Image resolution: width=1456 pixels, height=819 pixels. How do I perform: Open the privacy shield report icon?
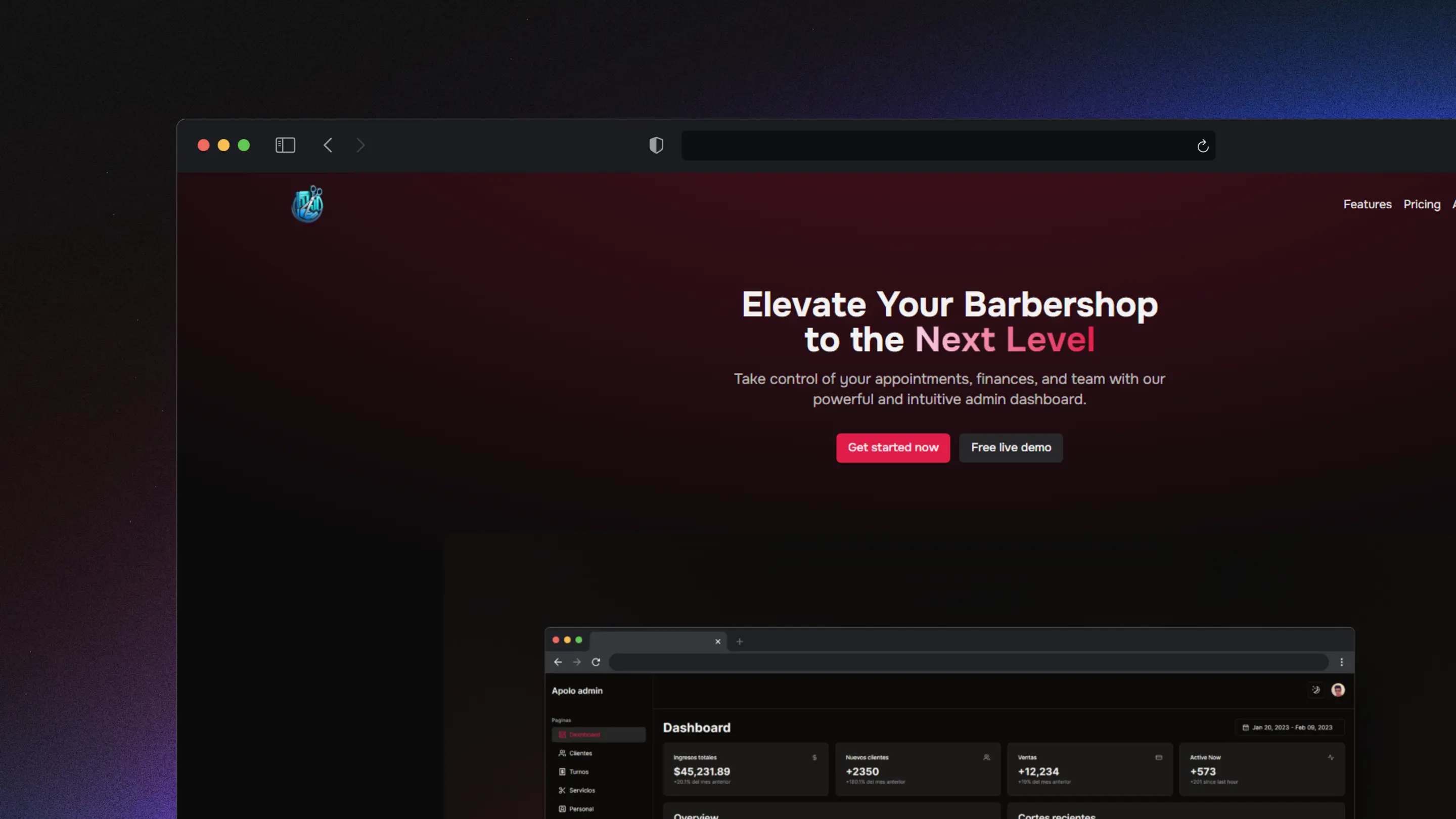pos(656,145)
